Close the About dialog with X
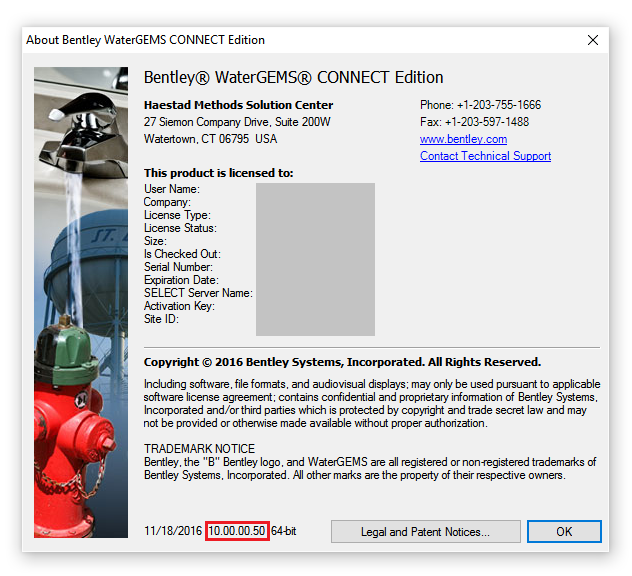 point(592,40)
